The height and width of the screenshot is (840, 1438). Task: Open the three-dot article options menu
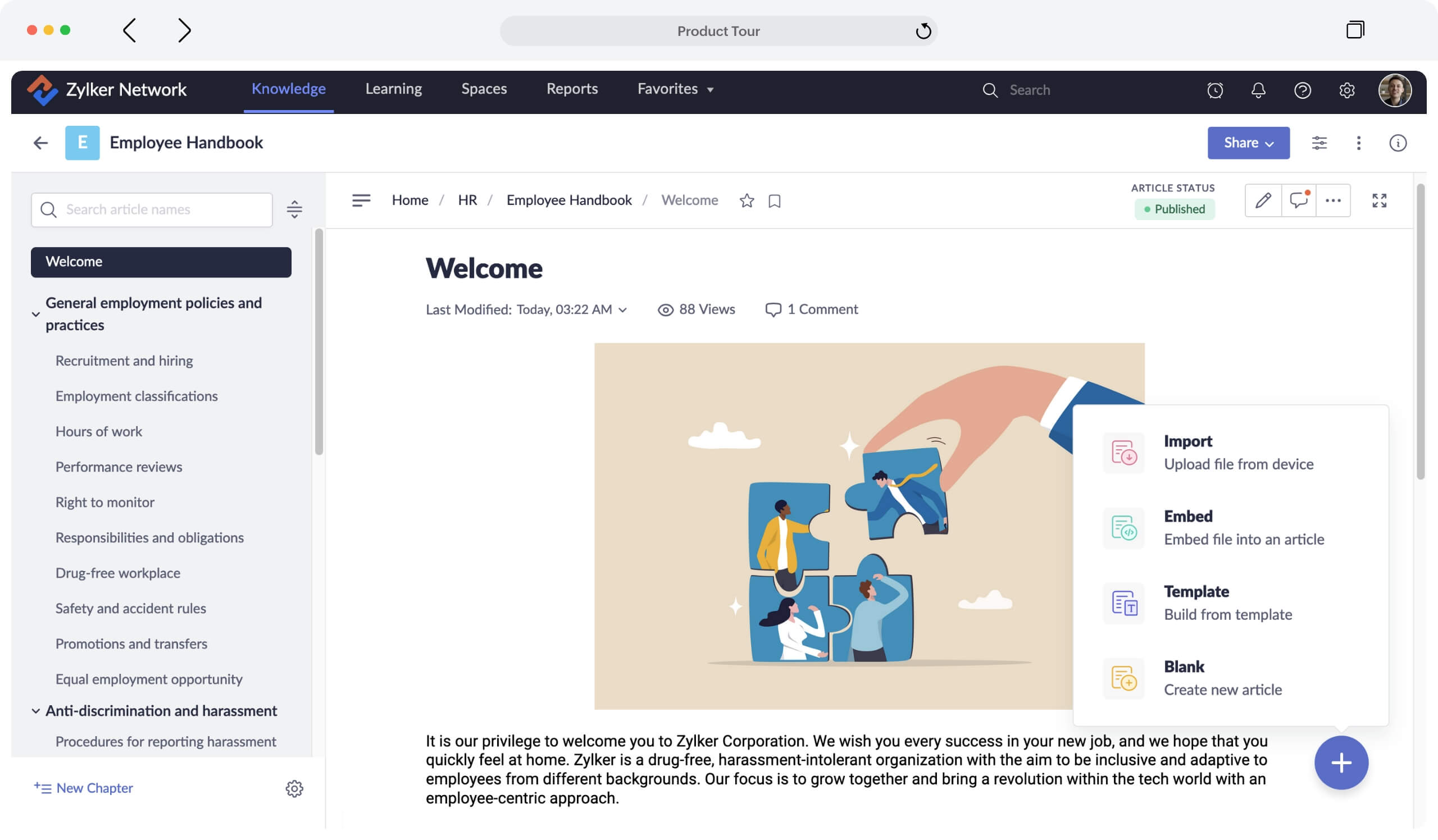(1334, 200)
